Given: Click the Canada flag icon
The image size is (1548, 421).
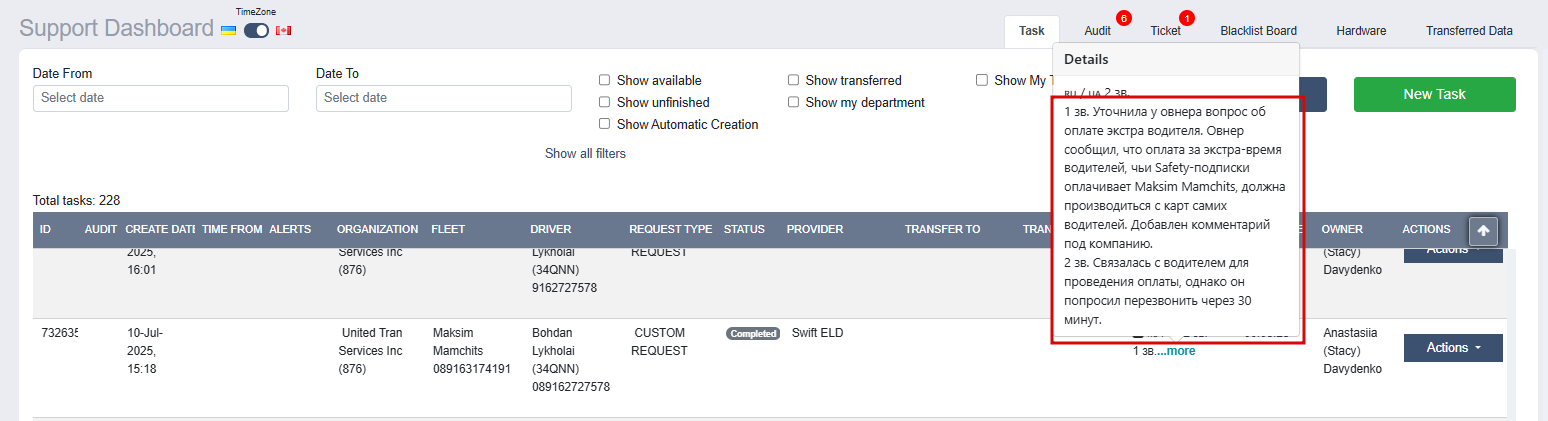Looking at the screenshot, I should [283, 31].
